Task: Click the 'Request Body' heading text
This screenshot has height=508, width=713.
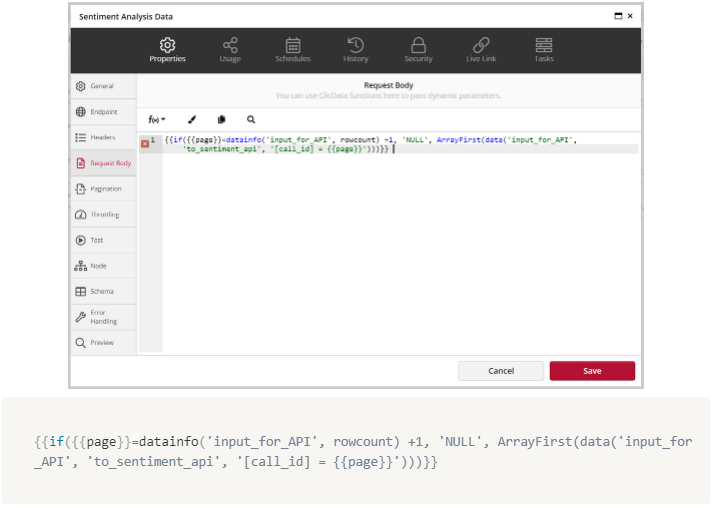Action: [x=388, y=86]
